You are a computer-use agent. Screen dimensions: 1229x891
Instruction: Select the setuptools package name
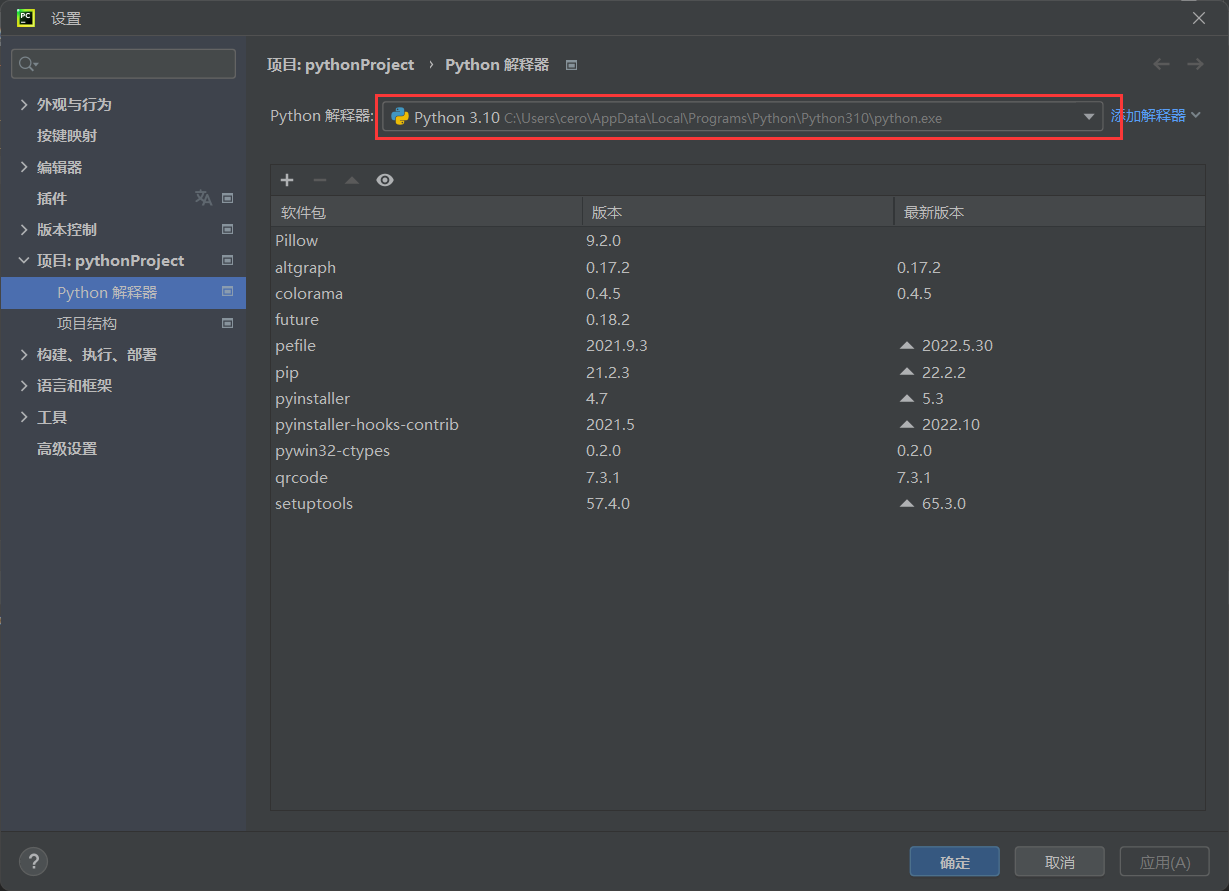pyautogui.click(x=314, y=503)
